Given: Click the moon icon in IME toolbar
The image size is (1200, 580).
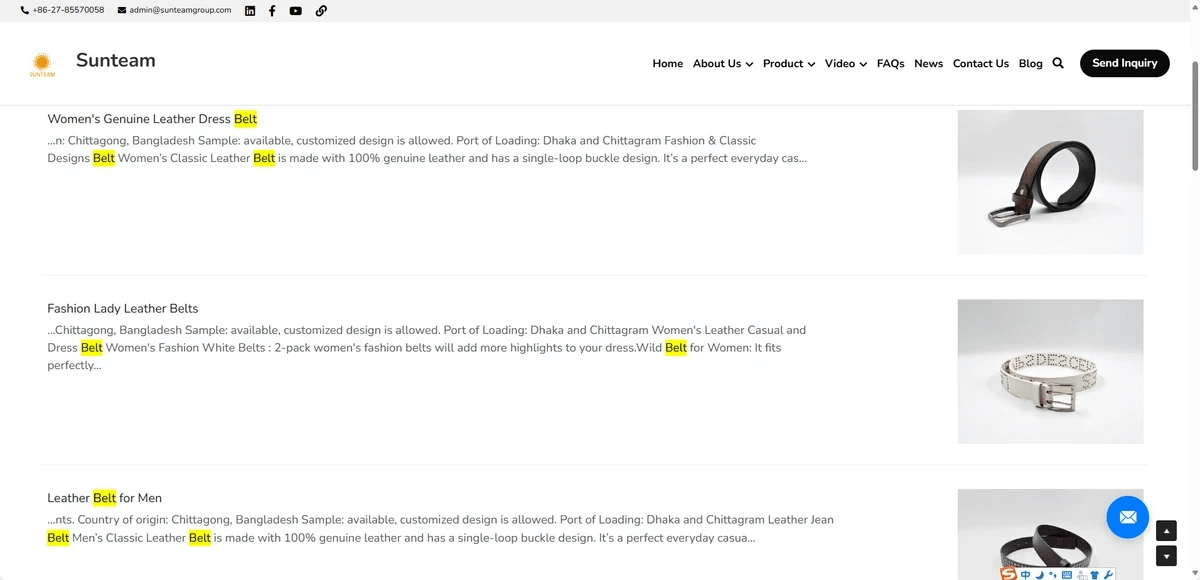Looking at the screenshot, I should tap(1040, 575).
